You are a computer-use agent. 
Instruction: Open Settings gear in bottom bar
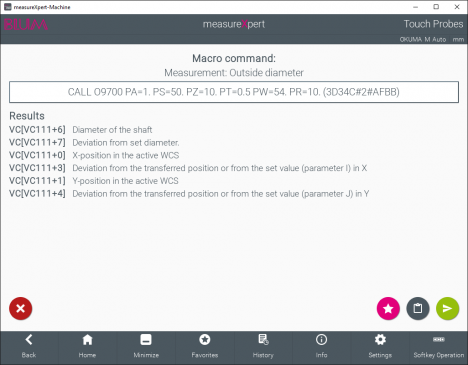[380, 347]
